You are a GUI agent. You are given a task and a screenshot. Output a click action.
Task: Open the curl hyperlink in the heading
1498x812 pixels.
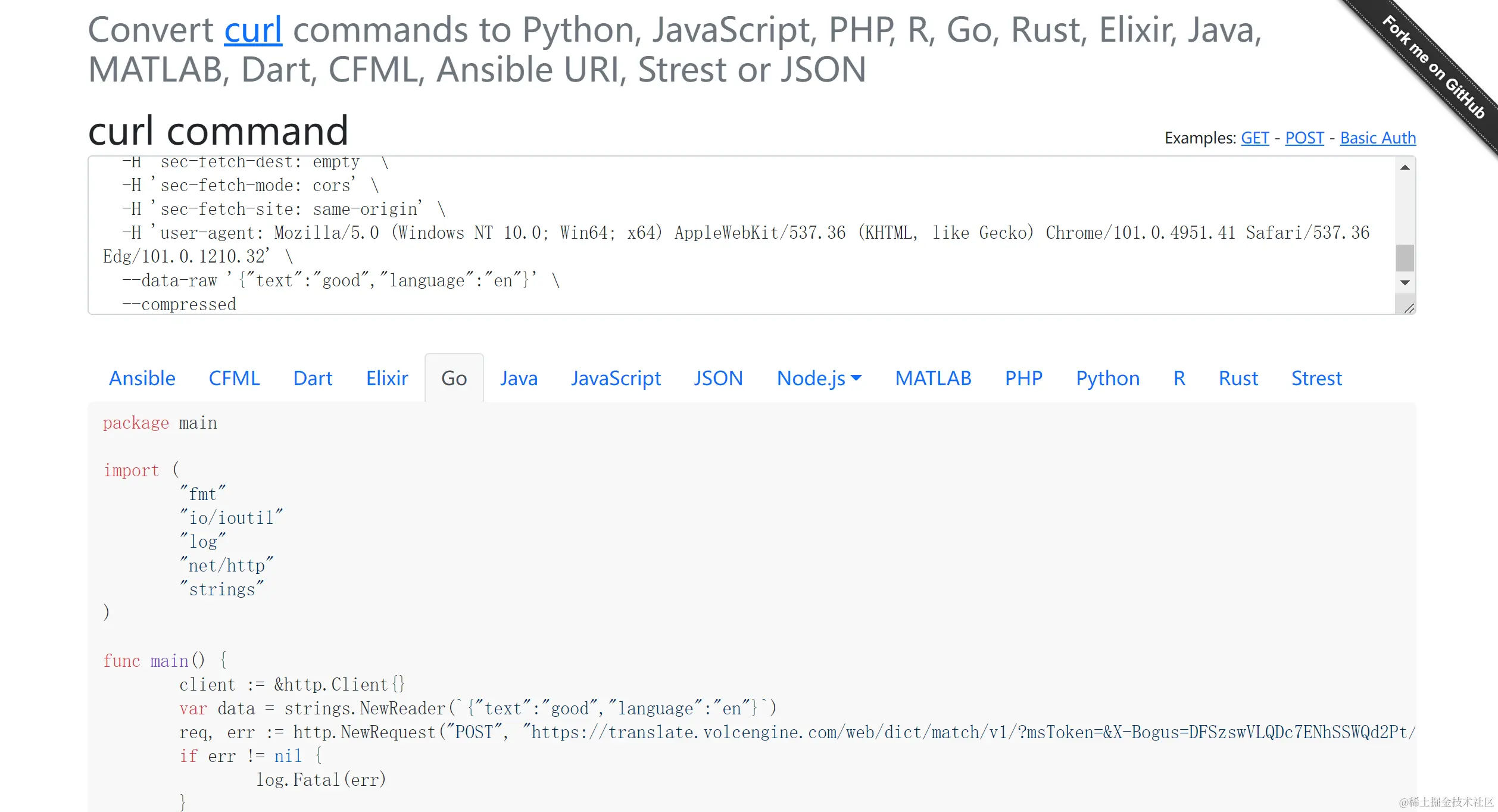click(x=252, y=30)
